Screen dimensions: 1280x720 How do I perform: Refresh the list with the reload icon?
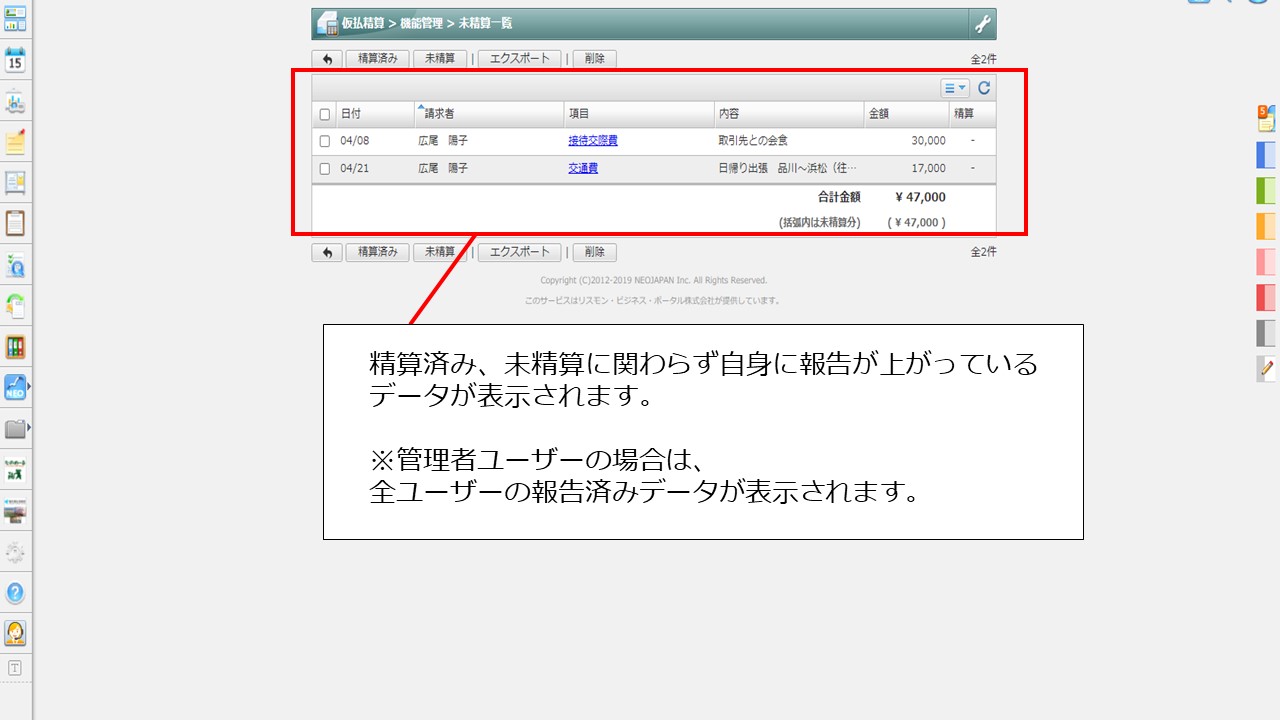pyautogui.click(x=984, y=88)
